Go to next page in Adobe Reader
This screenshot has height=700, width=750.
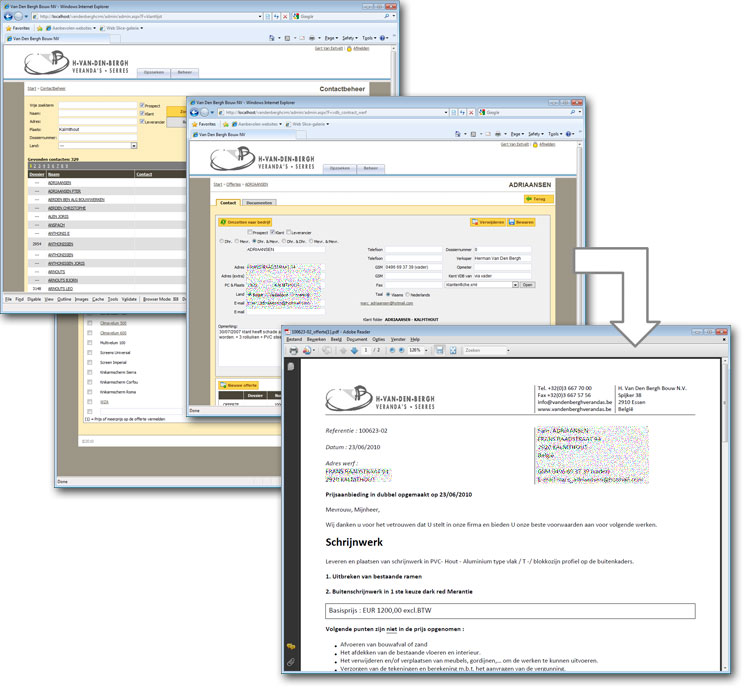point(354,351)
